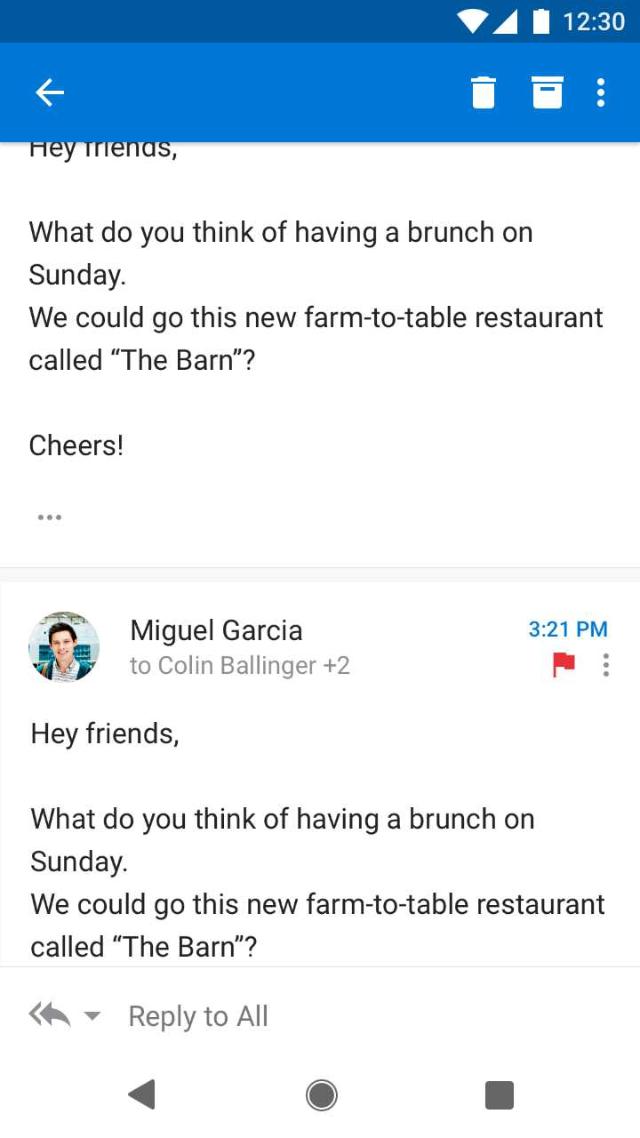This screenshot has height=1138, width=640.
Task: Open the message options three-dot menu
Action: coord(607,664)
